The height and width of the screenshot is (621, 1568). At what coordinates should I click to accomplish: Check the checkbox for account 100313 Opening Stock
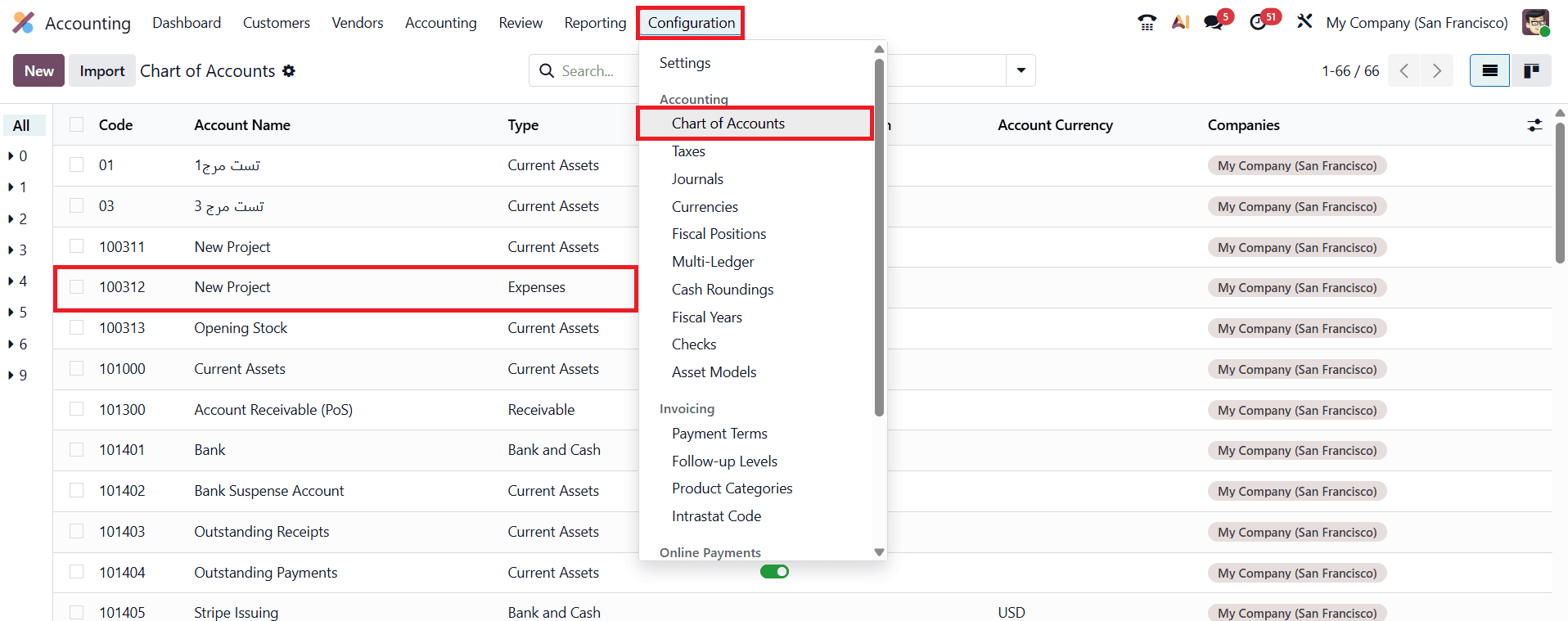point(76,326)
